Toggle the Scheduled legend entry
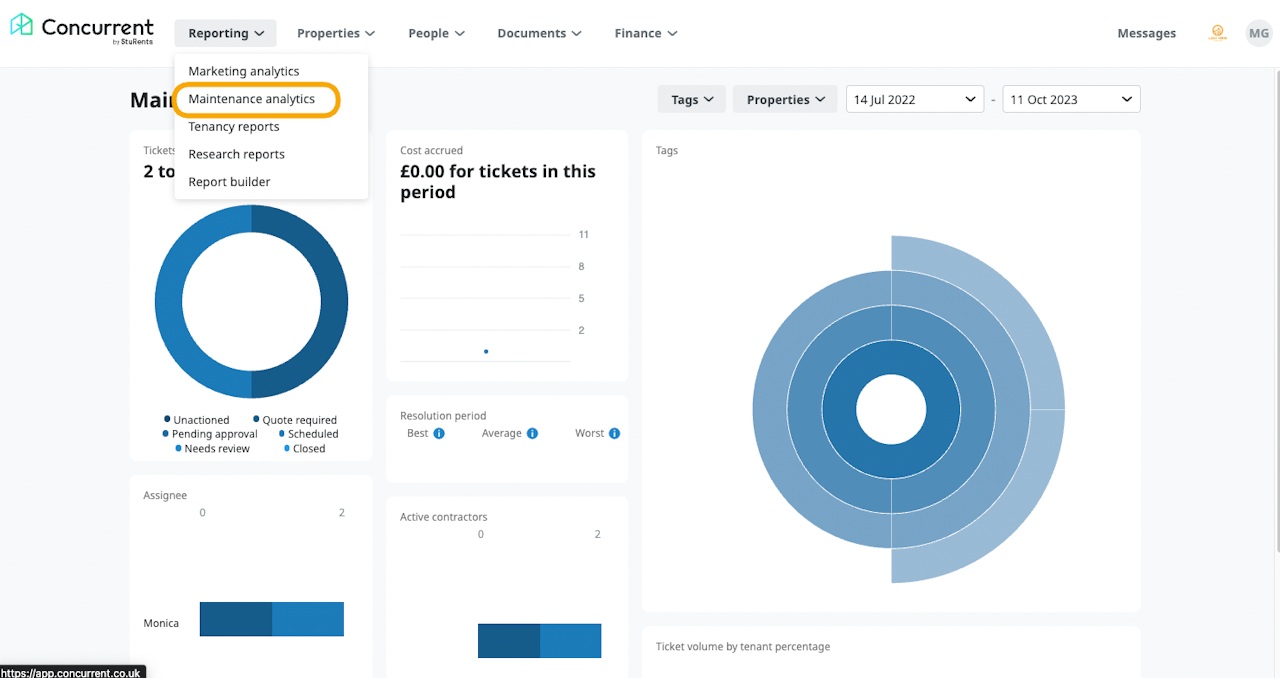 tap(308, 434)
